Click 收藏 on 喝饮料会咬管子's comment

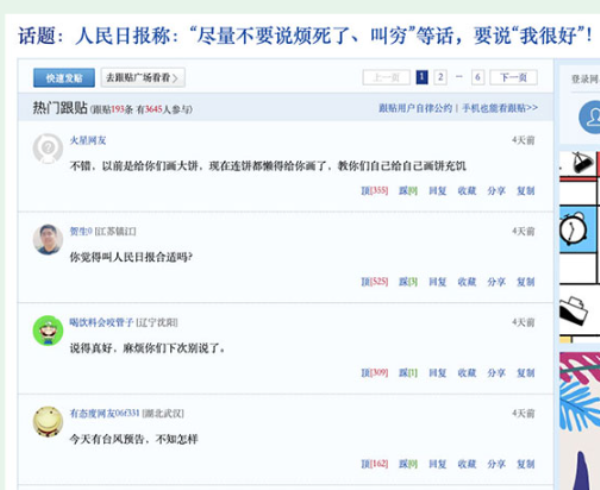click(x=467, y=373)
